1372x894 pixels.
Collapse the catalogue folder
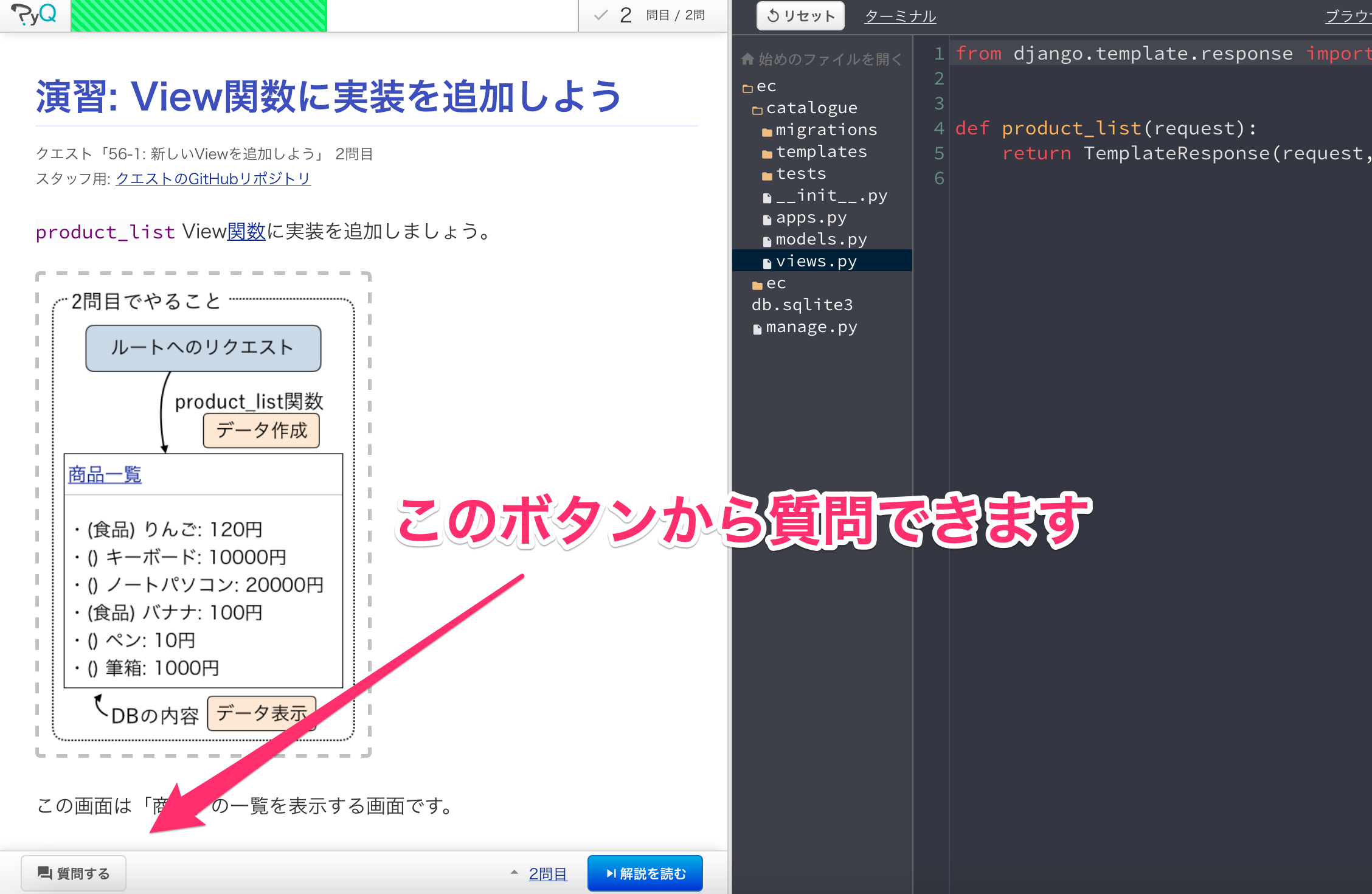pos(757,108)
